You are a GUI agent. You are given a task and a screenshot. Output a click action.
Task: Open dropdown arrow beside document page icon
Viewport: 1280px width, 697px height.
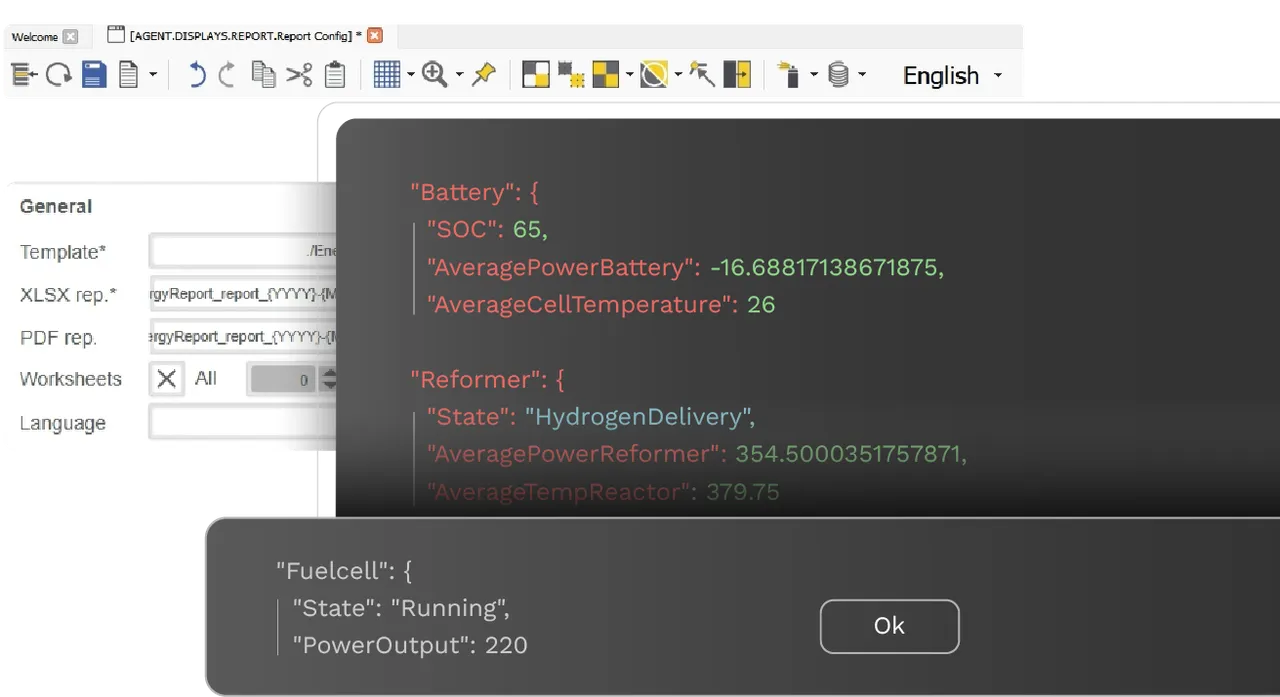(x=153, y=75)
